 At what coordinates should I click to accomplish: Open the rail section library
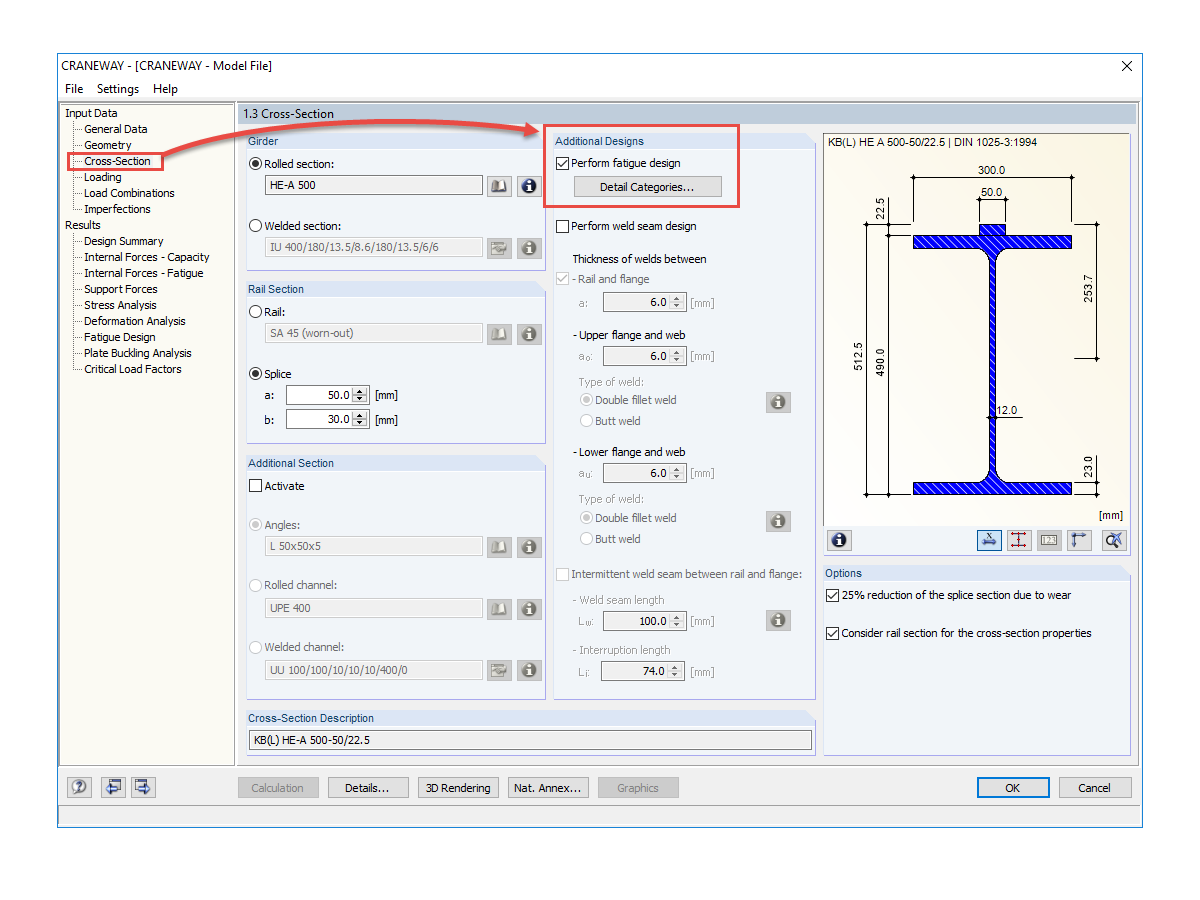pyautogui.click(x=498, y=333)
